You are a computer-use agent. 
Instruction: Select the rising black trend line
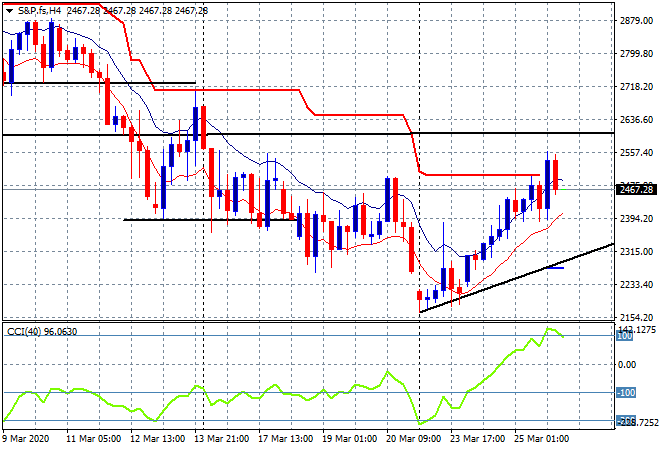[x=517, y=278]
